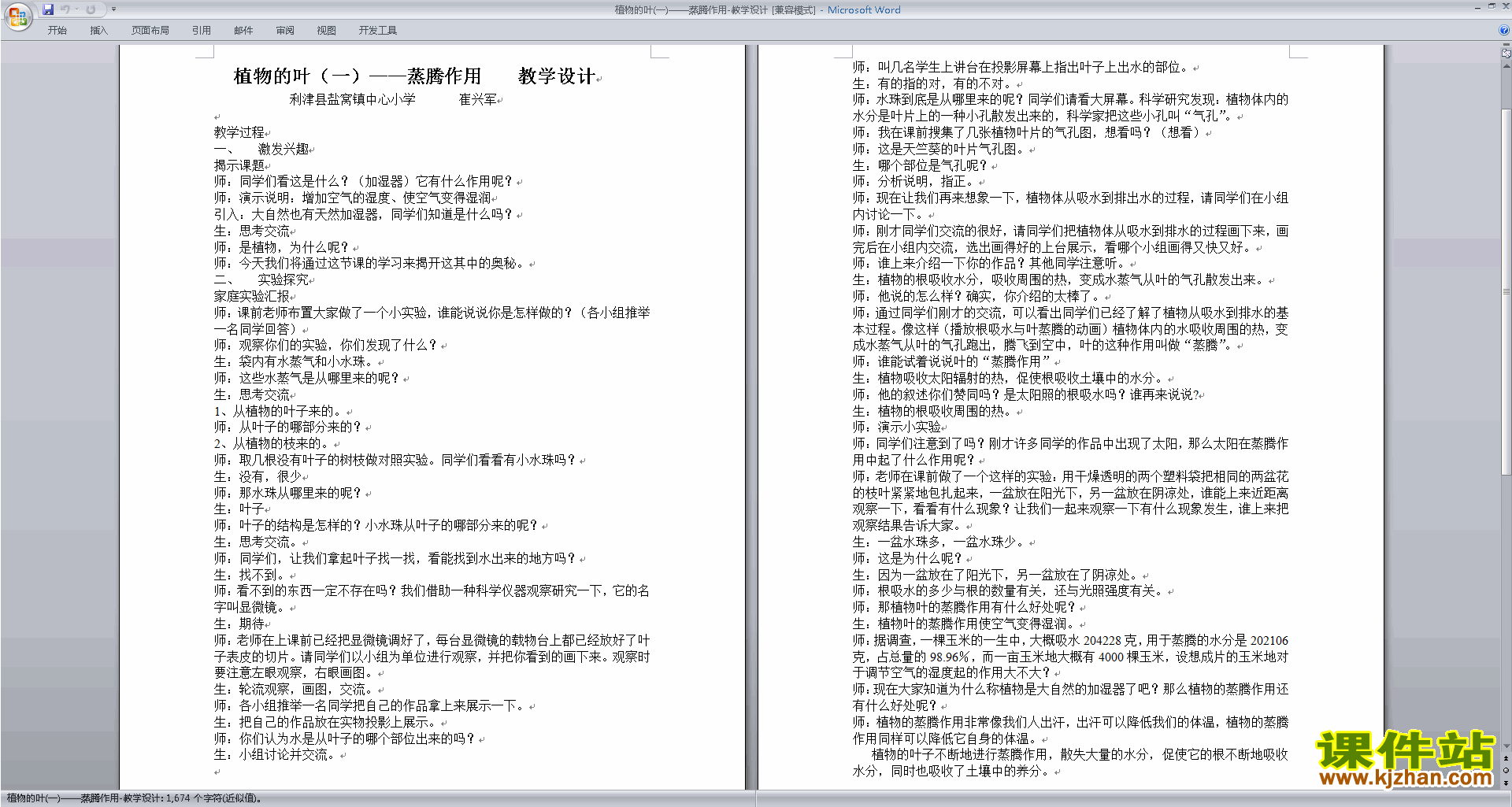Open the round Office button menu
This screenshot has width=1512, height=807.
pos(17,16)
